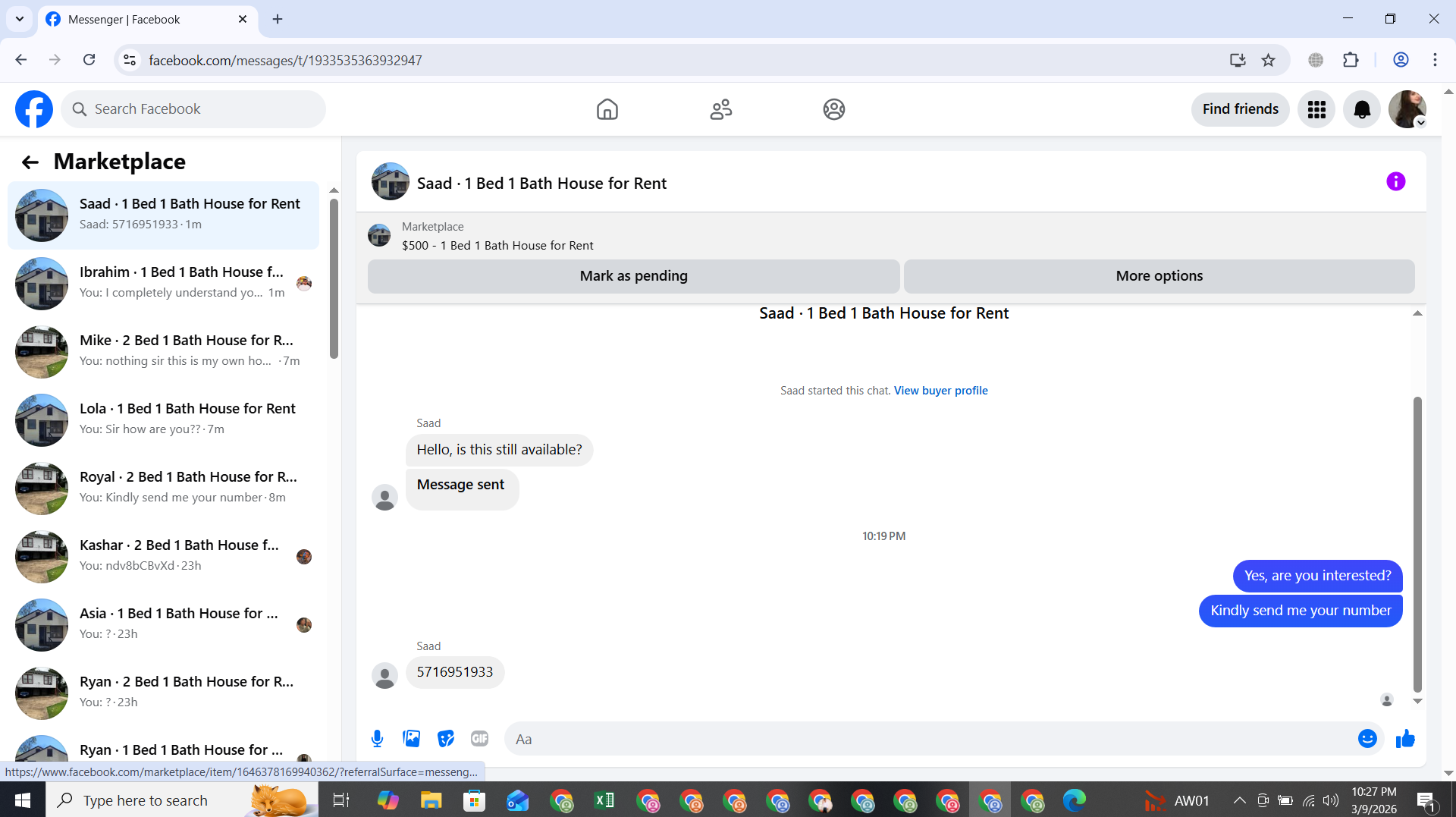The height and width of the screenshot is (817, 1456).
Task: Select Messenger | Facebook tab
Action: pyautogui.click(x=148, y=19)
